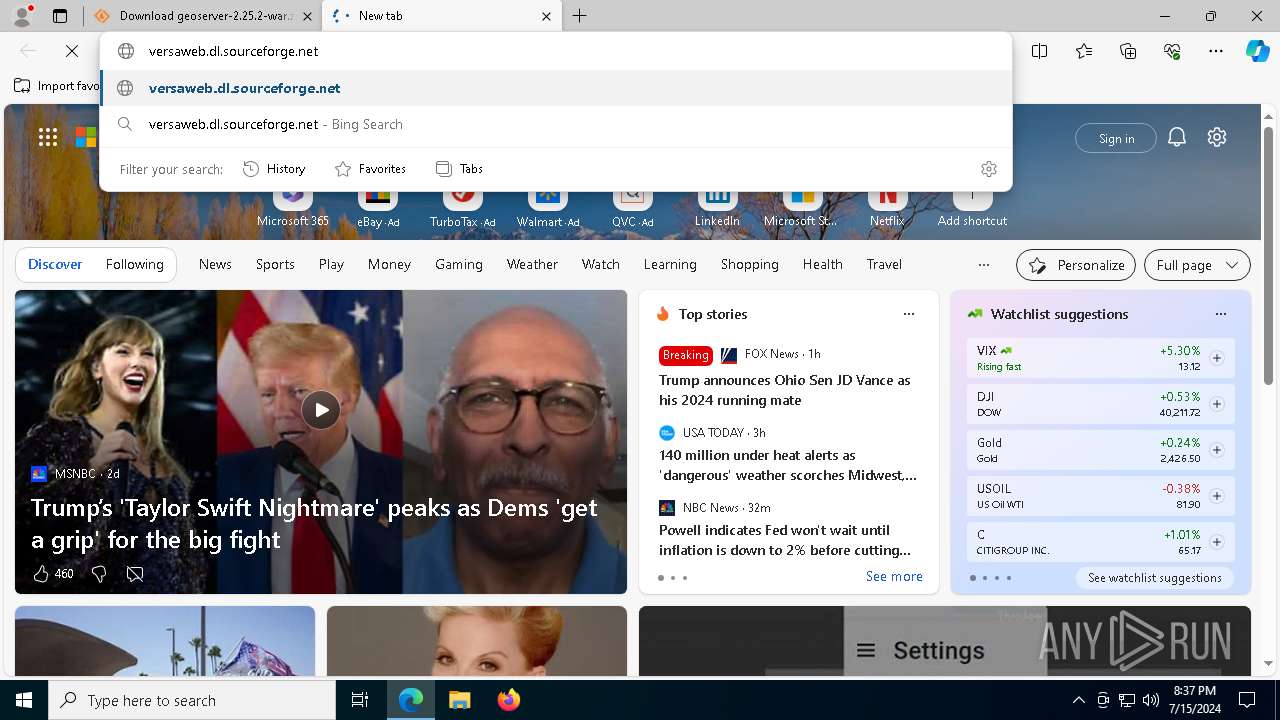
Task: Open the Favorites star toolbar icon
Action: (1084, 51)
